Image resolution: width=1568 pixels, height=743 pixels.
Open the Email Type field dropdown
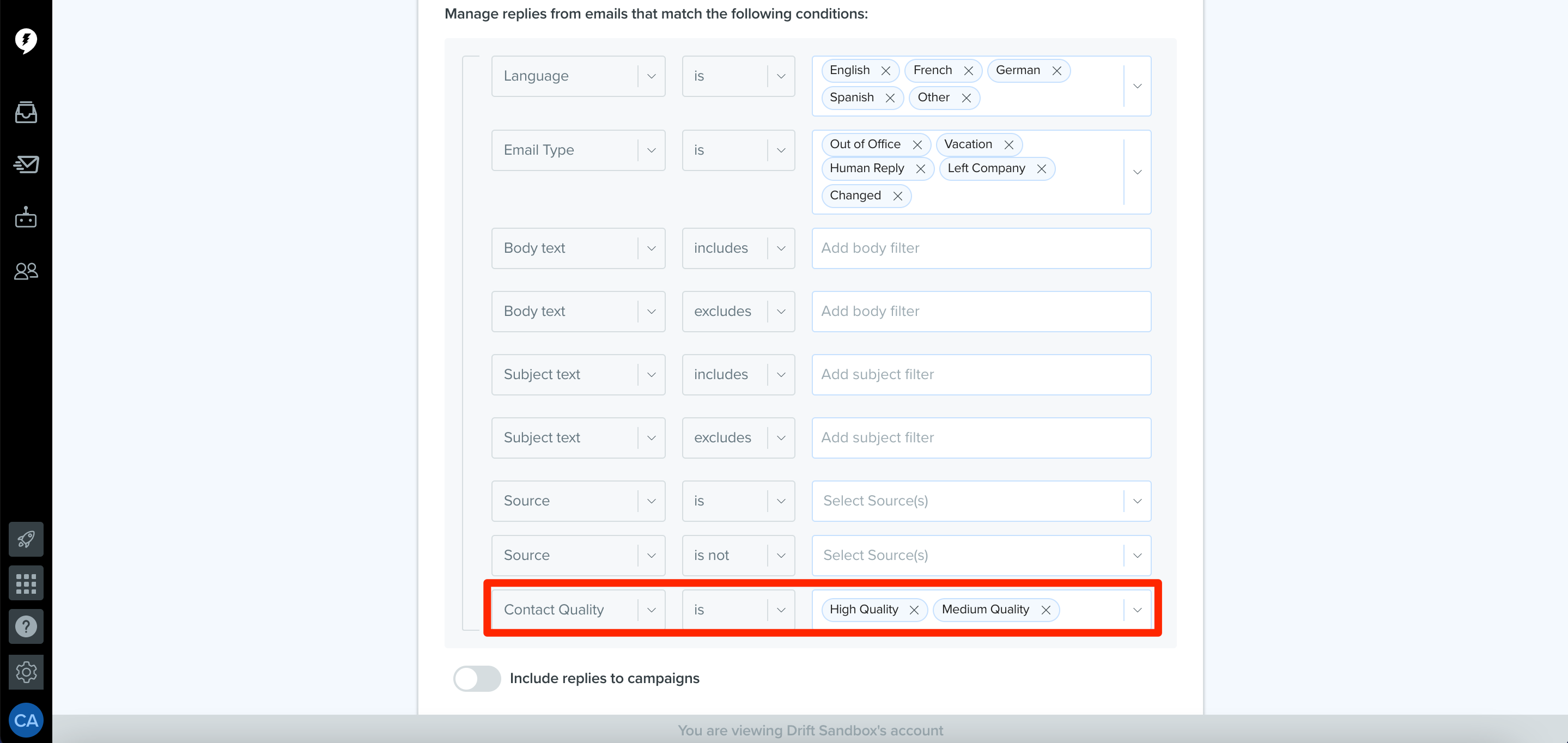point(578,150)
